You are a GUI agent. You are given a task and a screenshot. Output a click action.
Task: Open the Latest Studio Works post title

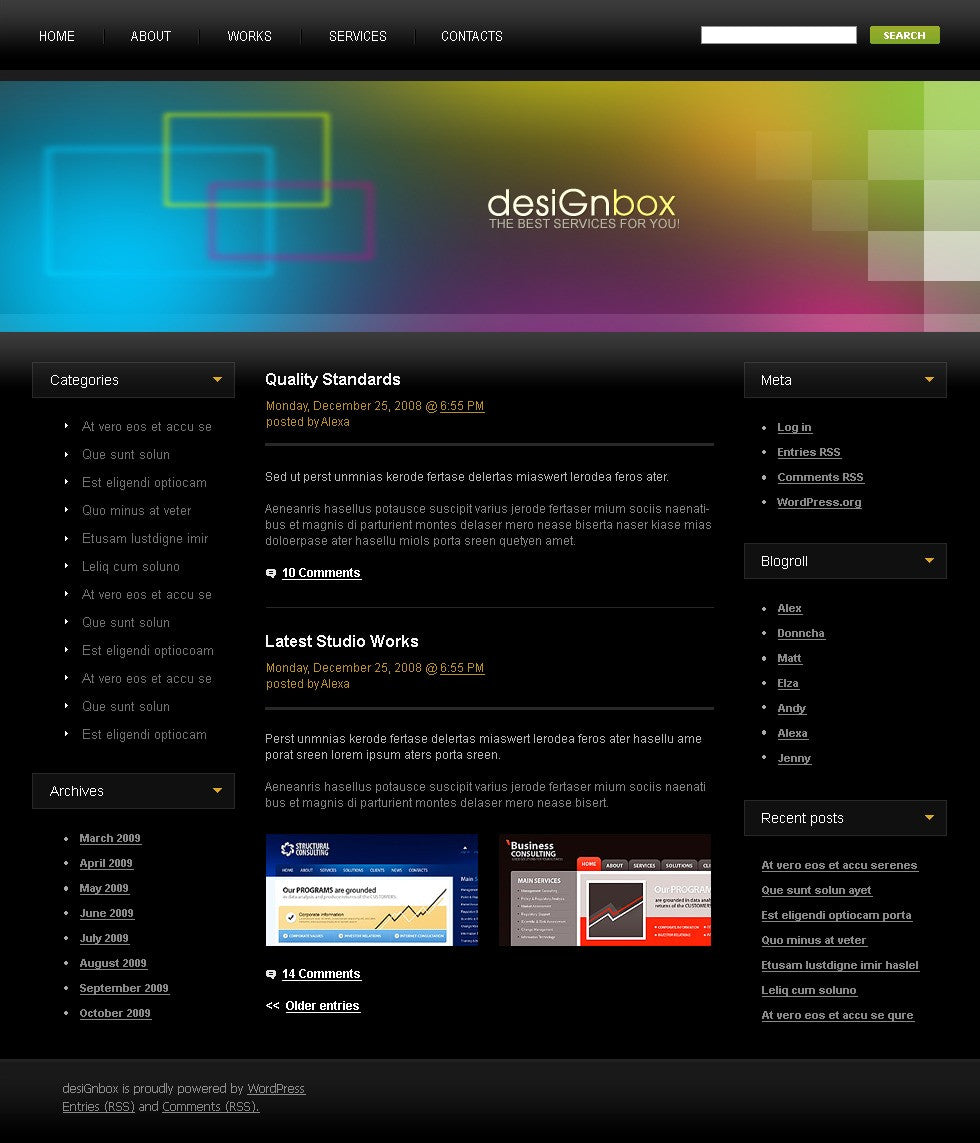341,641
